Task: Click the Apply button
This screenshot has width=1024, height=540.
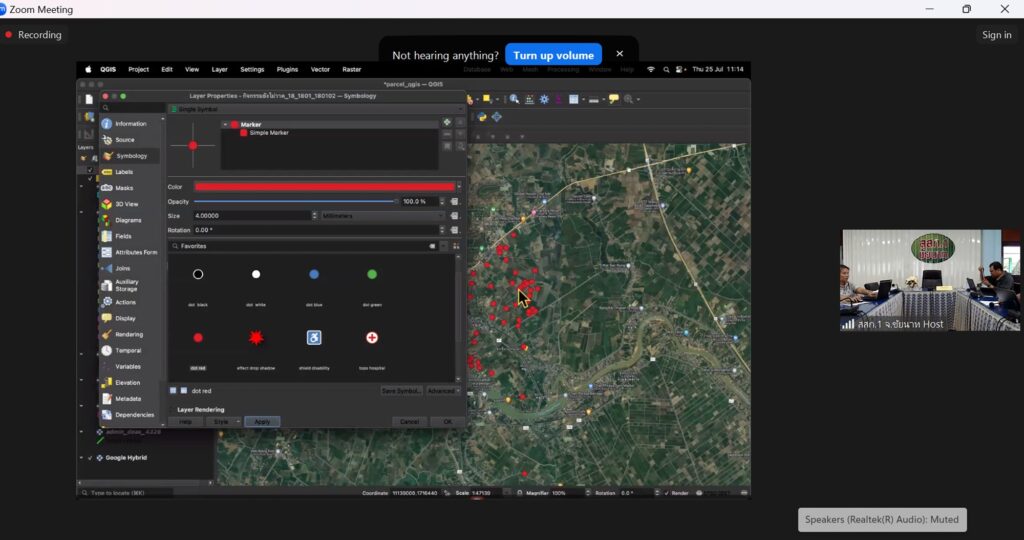Action: [x=262, y=422]
